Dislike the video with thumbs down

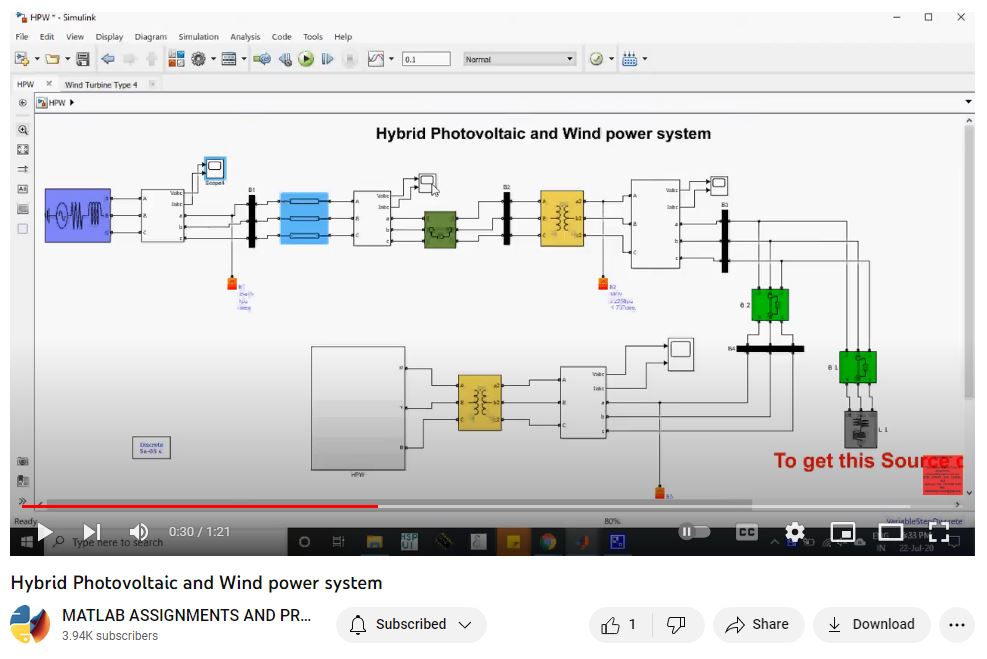(676, 625)
